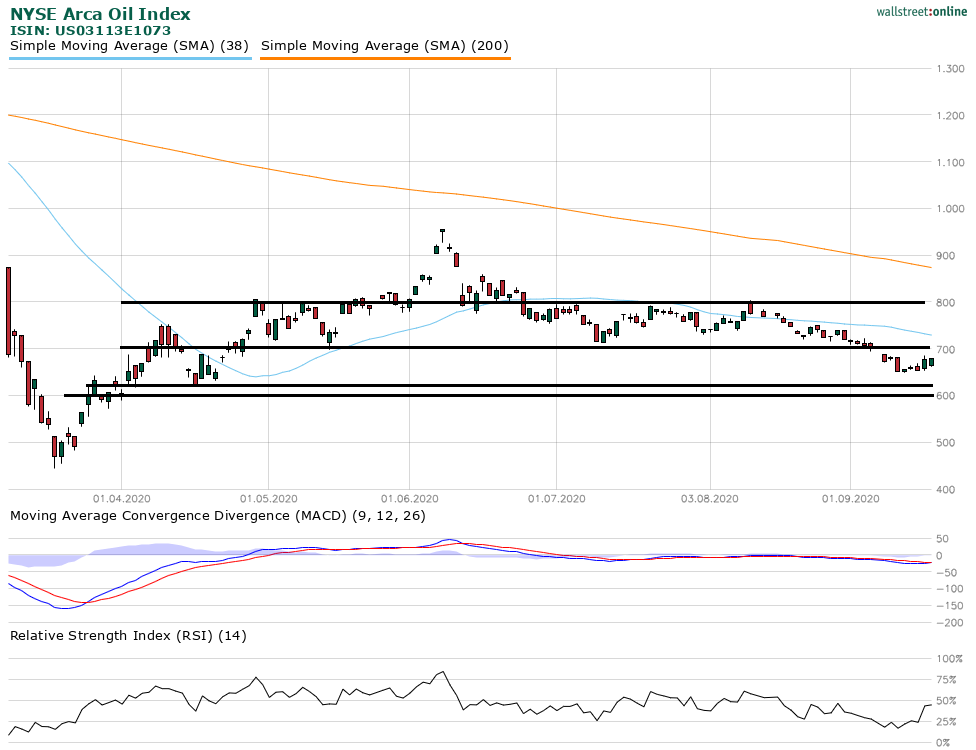976x750 pixels.
Task: Click the 1.300 price axis label
Action: click(949, 69)
